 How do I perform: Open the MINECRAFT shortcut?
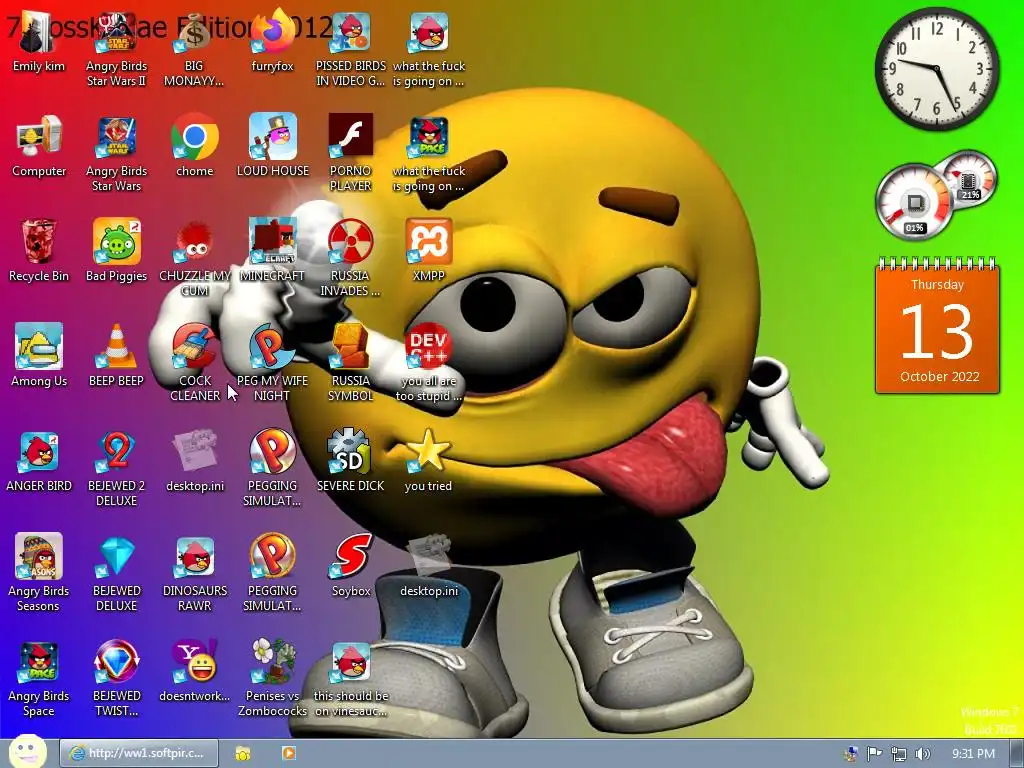pyautogui.click(x=272, y=251)
